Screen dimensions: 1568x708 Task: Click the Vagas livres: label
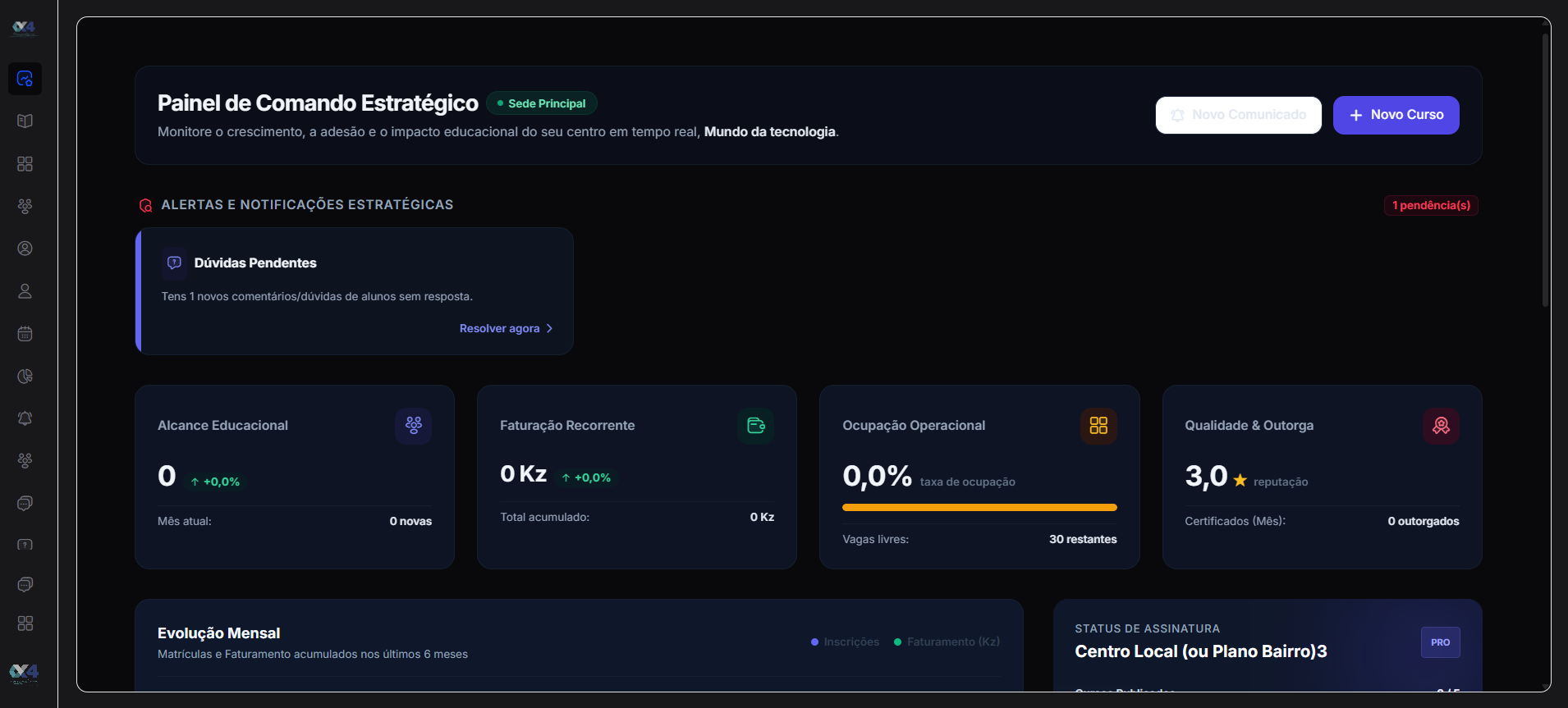875,539
